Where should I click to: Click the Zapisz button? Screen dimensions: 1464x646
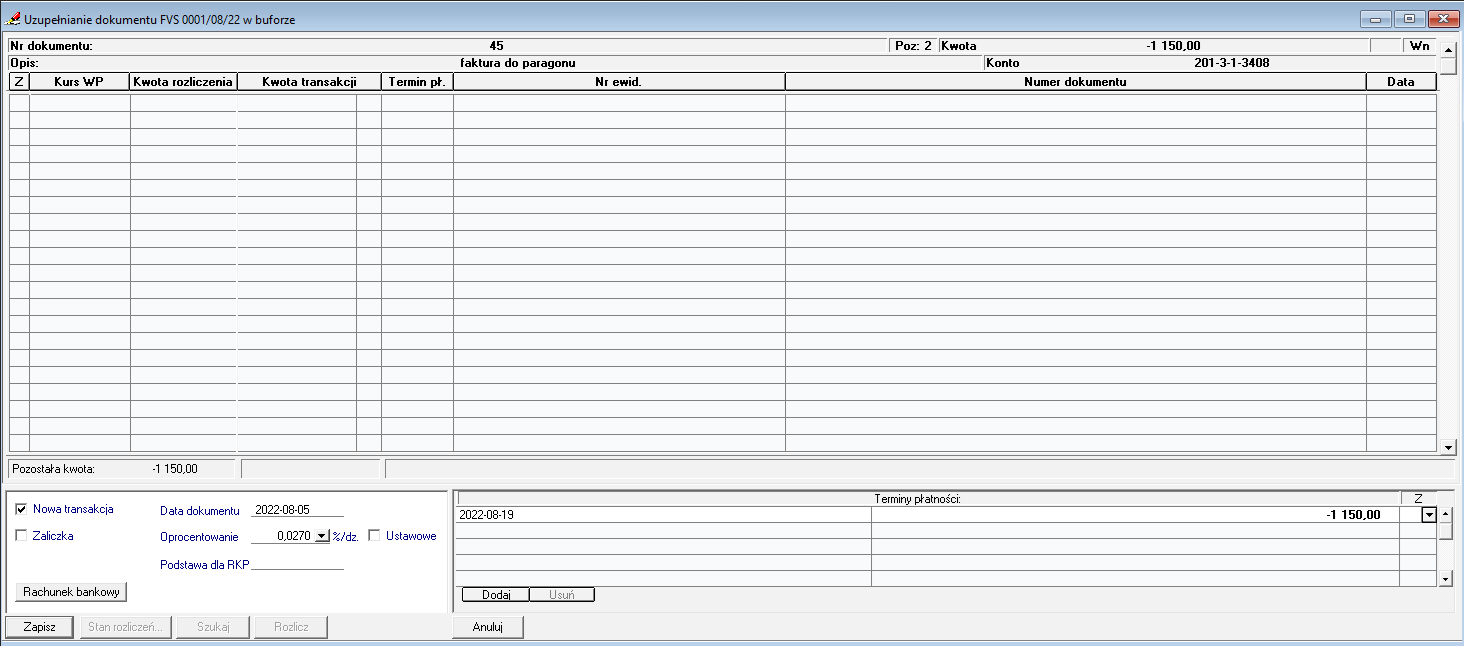tap(39, 627)
